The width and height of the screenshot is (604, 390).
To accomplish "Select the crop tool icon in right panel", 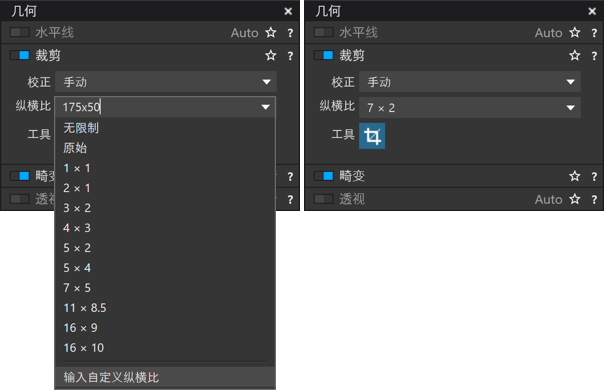I will pyautogui.click(x=372, y=136).
